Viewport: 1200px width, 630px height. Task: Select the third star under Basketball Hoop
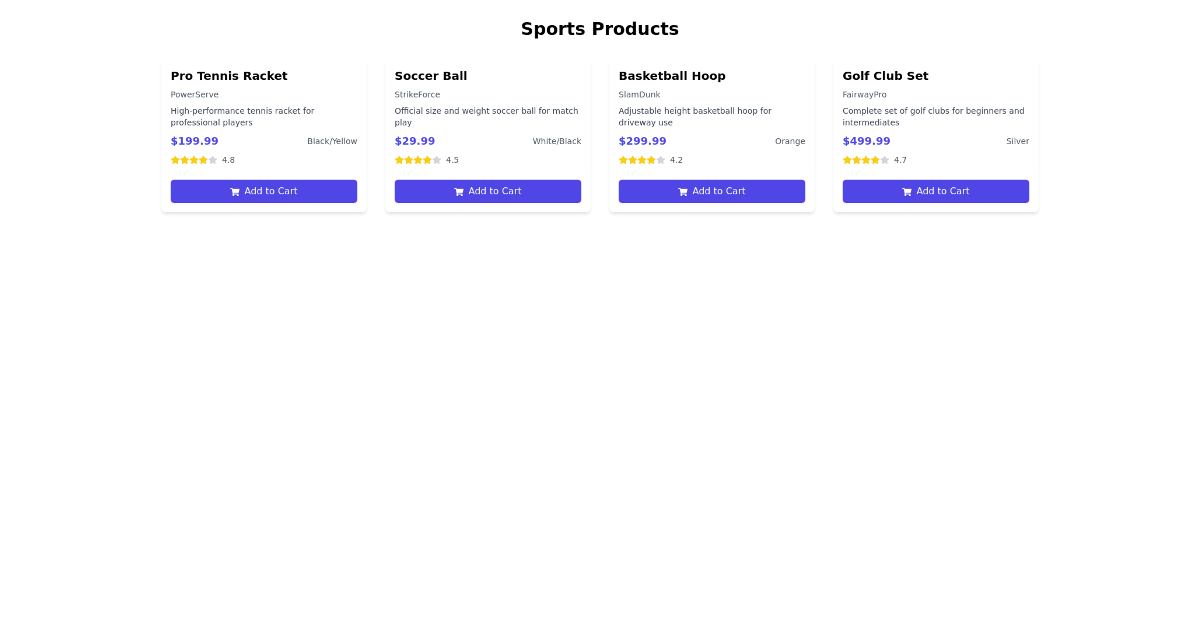click(639, 160)
